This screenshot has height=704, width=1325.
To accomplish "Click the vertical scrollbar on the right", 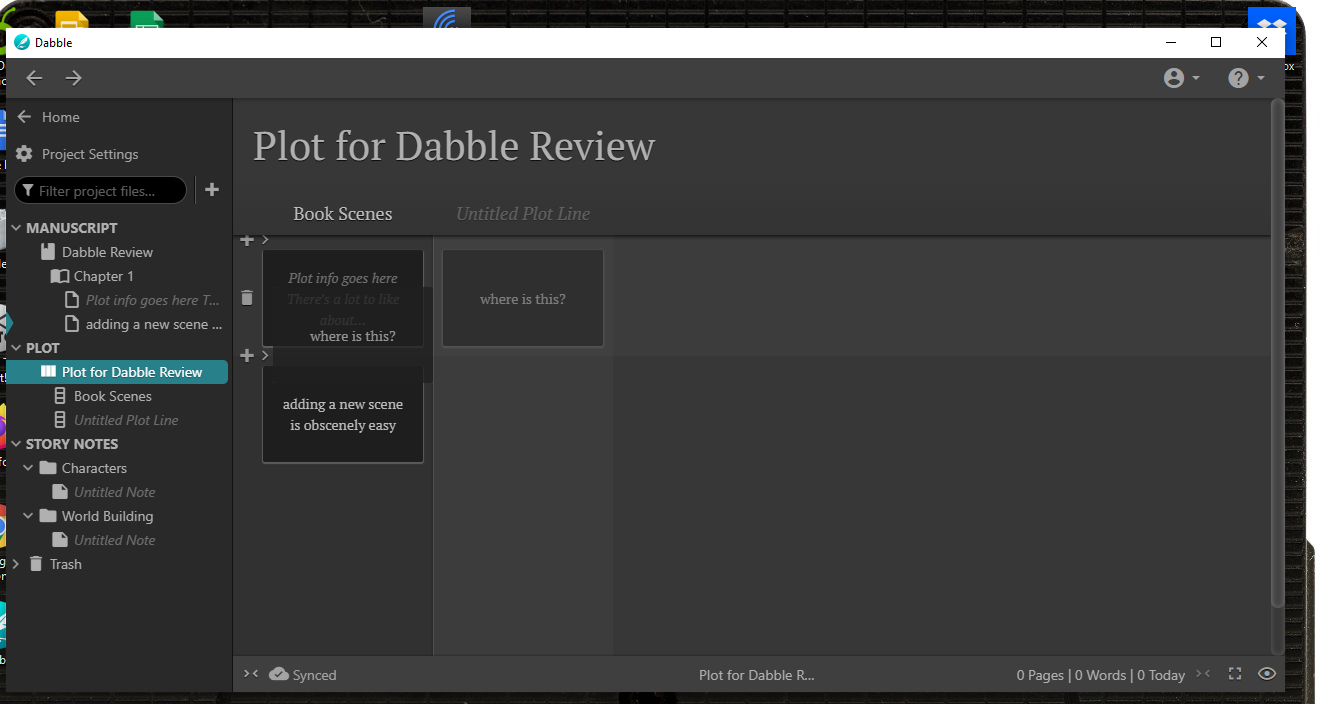I will coord(1277,350).
